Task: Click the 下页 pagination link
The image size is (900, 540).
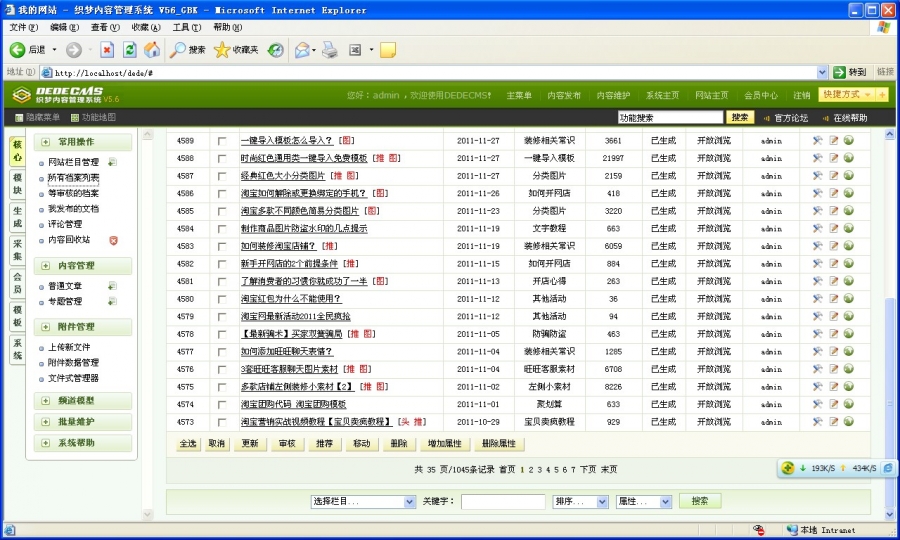Action: [588, 469]
